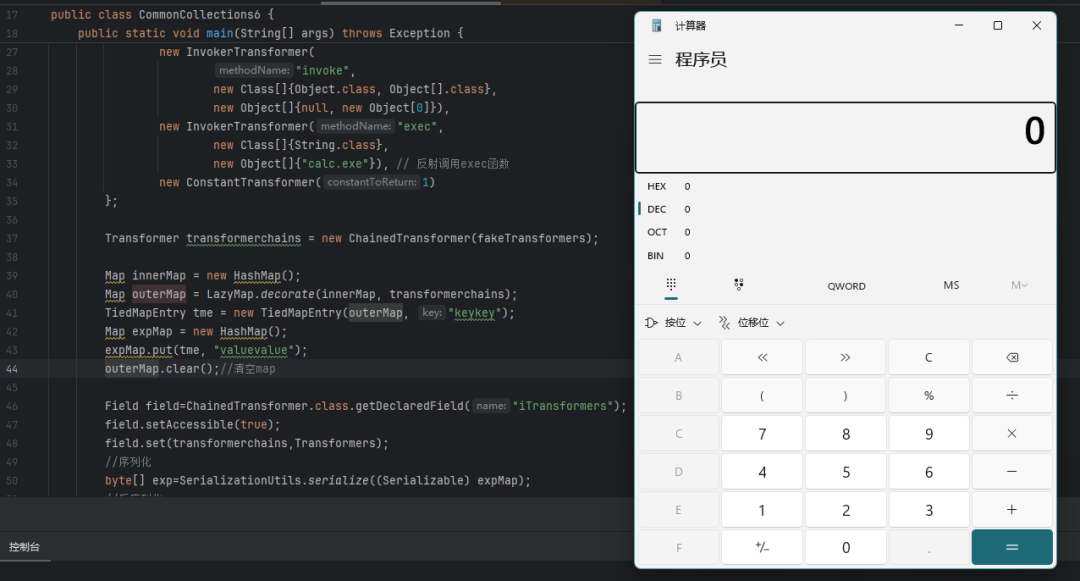Image resolution: width=1080 pixels, height=581 pixels.
Task: Click the close parenthesis key
Action: (x=845, y=395)
